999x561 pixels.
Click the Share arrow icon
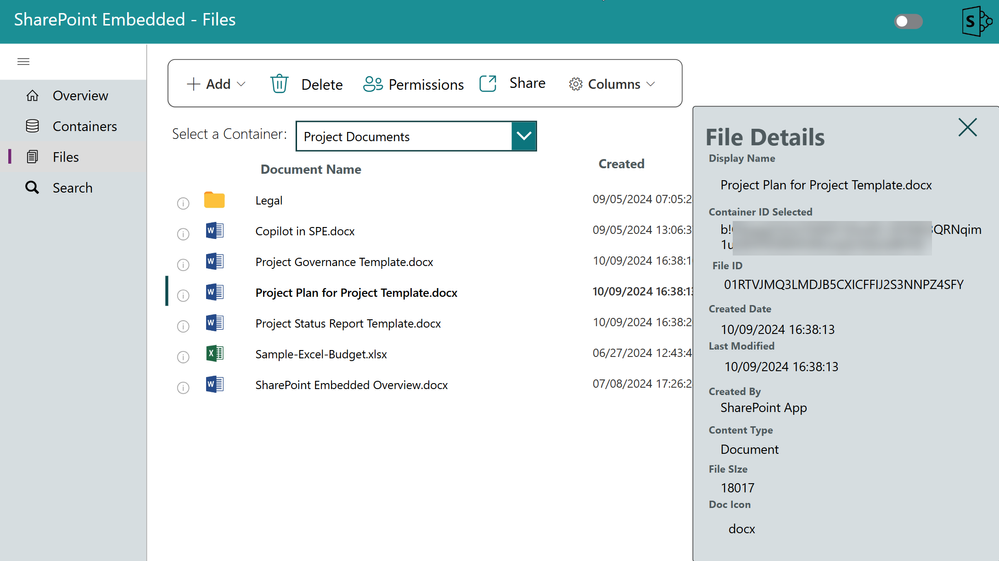(x=488, y=83)
